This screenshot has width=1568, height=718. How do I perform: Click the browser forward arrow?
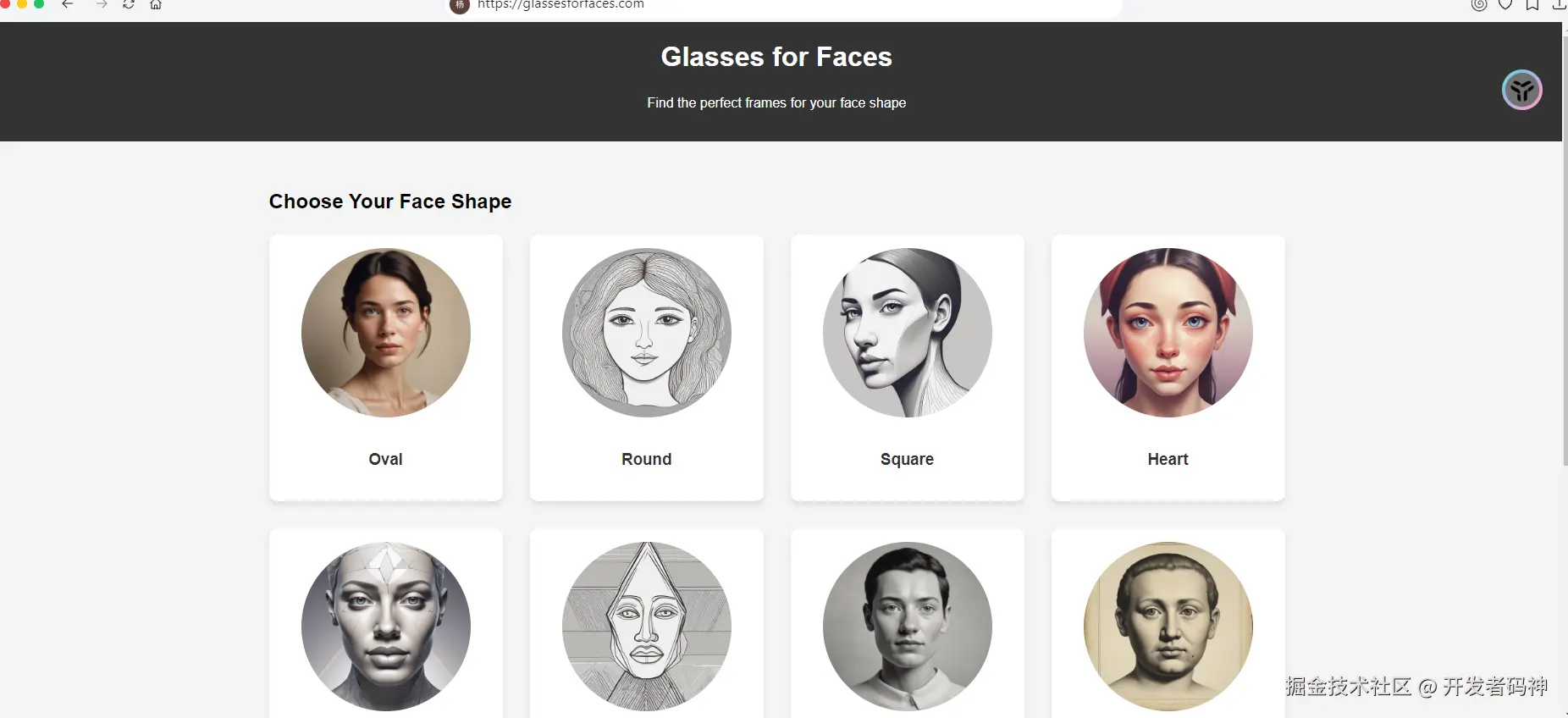102,4
